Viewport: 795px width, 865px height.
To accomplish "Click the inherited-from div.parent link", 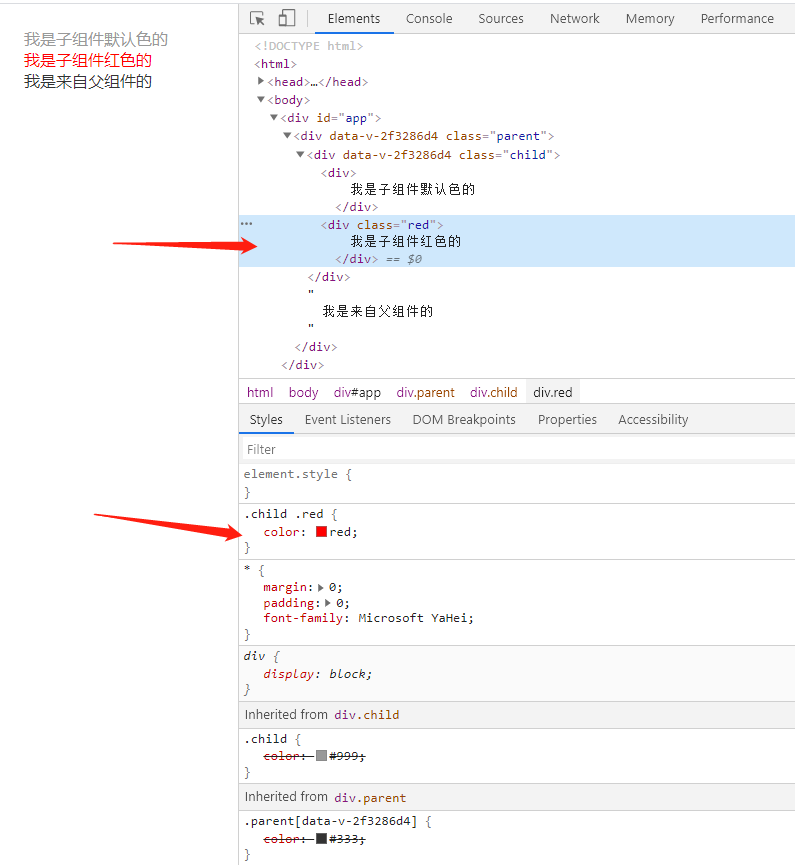I will point(370,798).
